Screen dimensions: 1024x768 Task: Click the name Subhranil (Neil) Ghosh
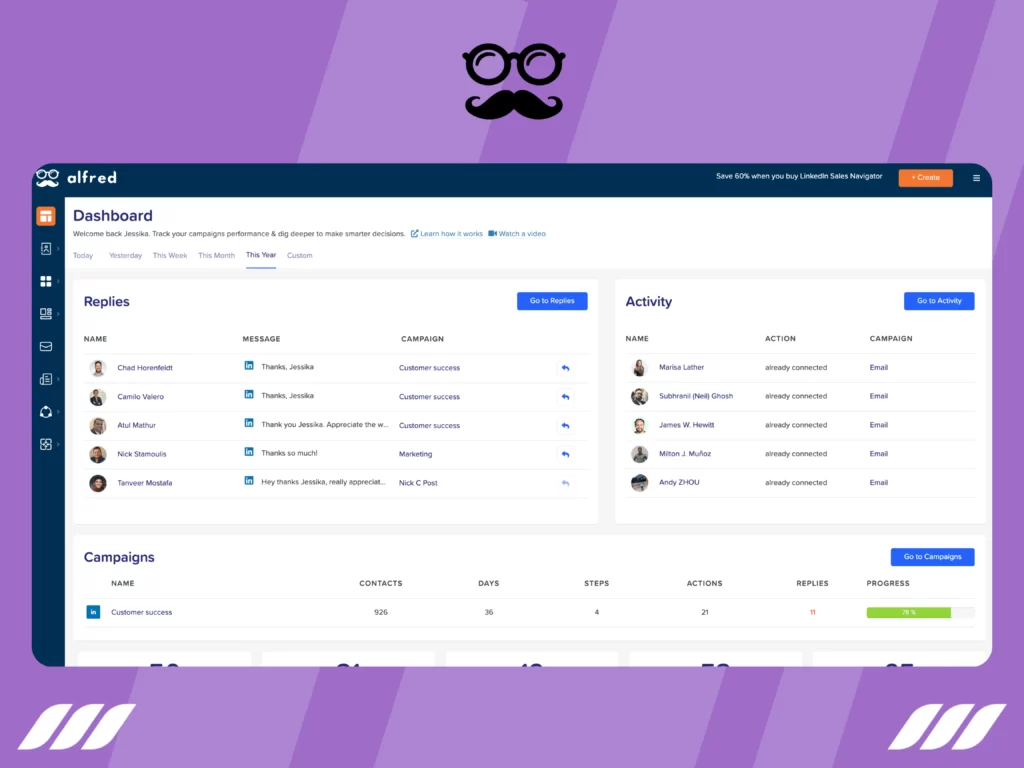(696, 396)
